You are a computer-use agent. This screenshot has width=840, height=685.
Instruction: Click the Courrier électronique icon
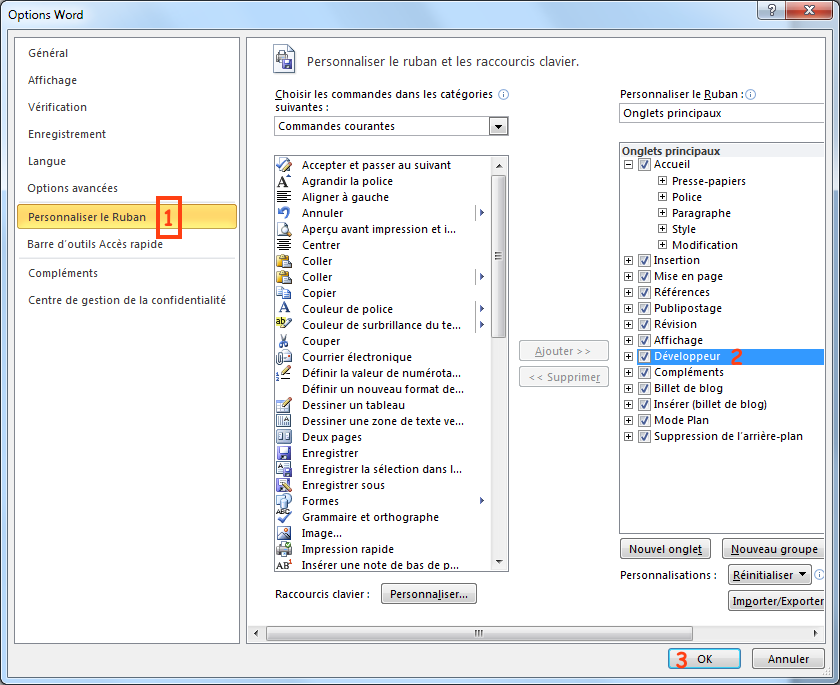tap(284, 357)
